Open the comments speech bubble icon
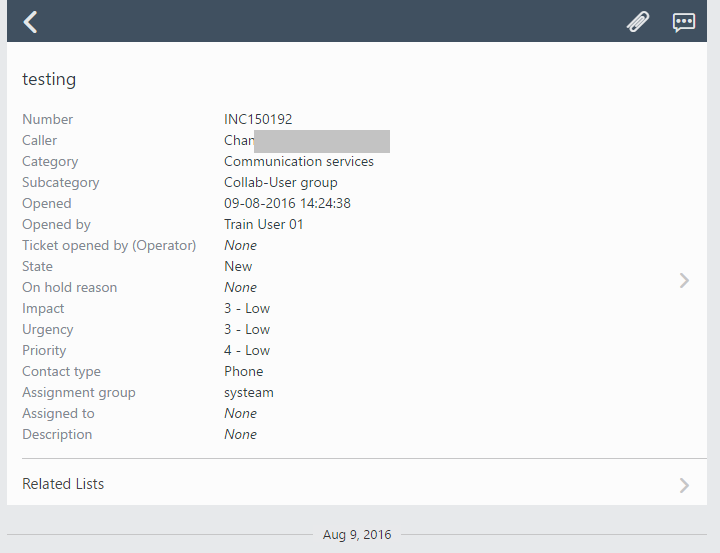The width and height of the screenshot is (720, 553). click(x=684, y=22)
